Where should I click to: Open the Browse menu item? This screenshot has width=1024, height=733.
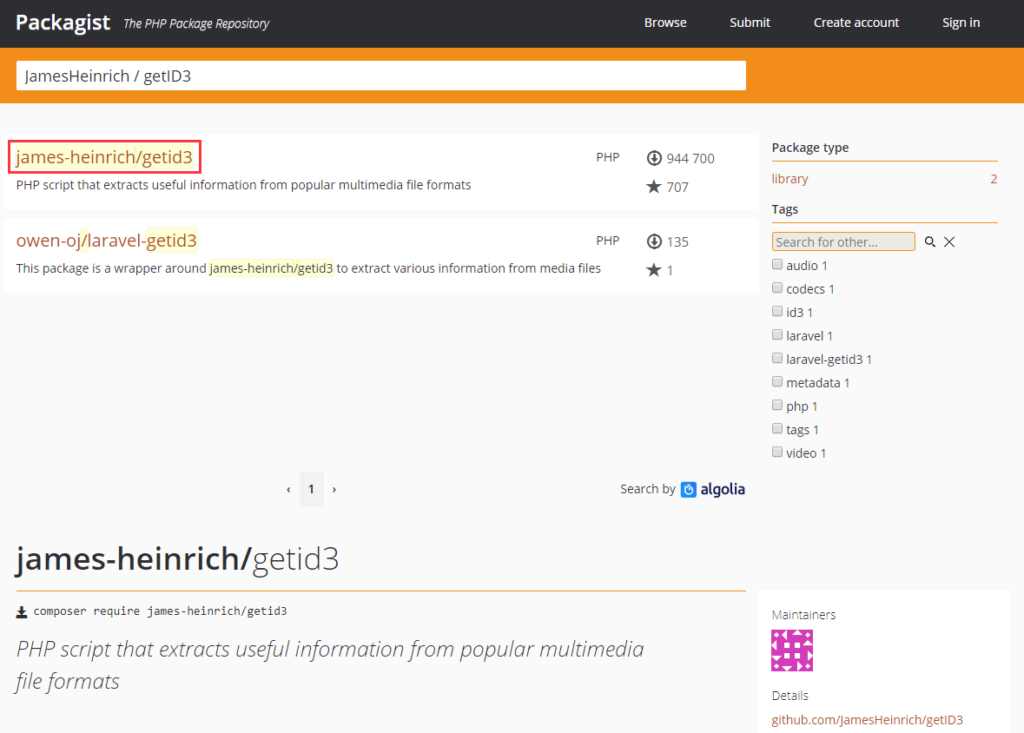tap(665, 23)
